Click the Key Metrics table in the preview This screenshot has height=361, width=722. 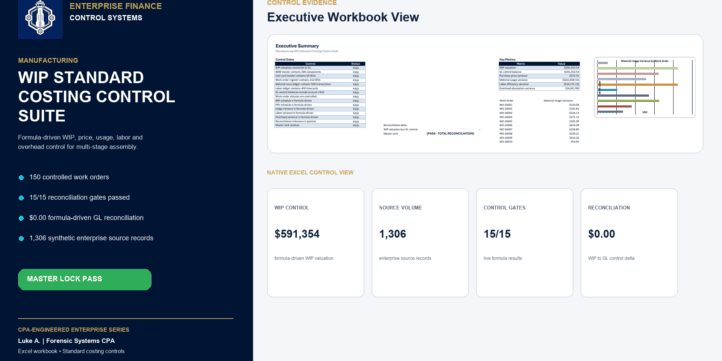539,76
